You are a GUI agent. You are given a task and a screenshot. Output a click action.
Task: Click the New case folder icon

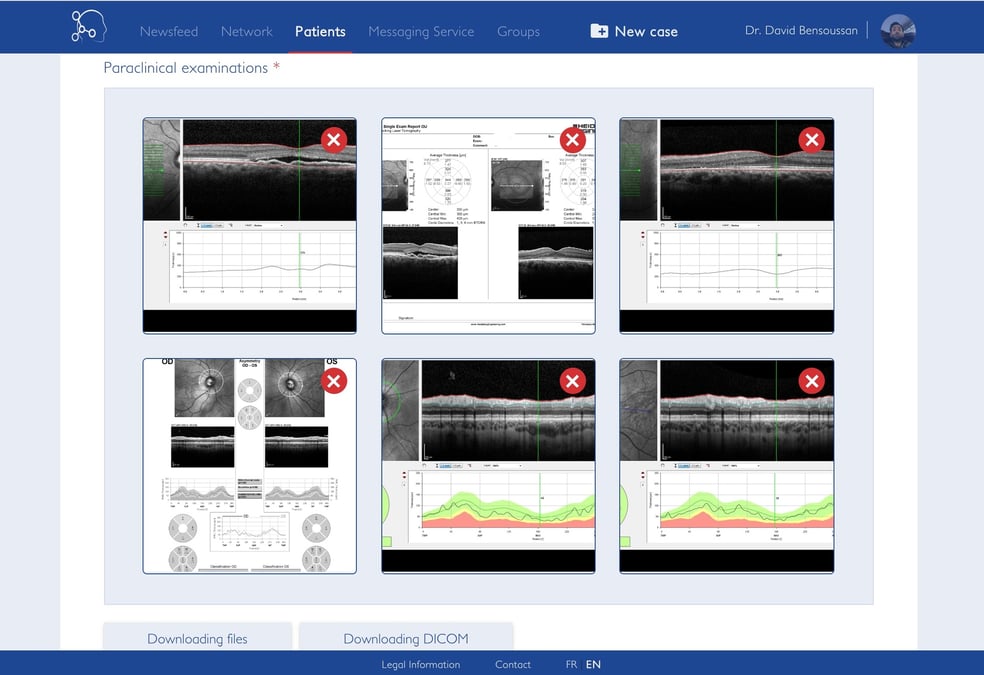[x=599, y=31]
